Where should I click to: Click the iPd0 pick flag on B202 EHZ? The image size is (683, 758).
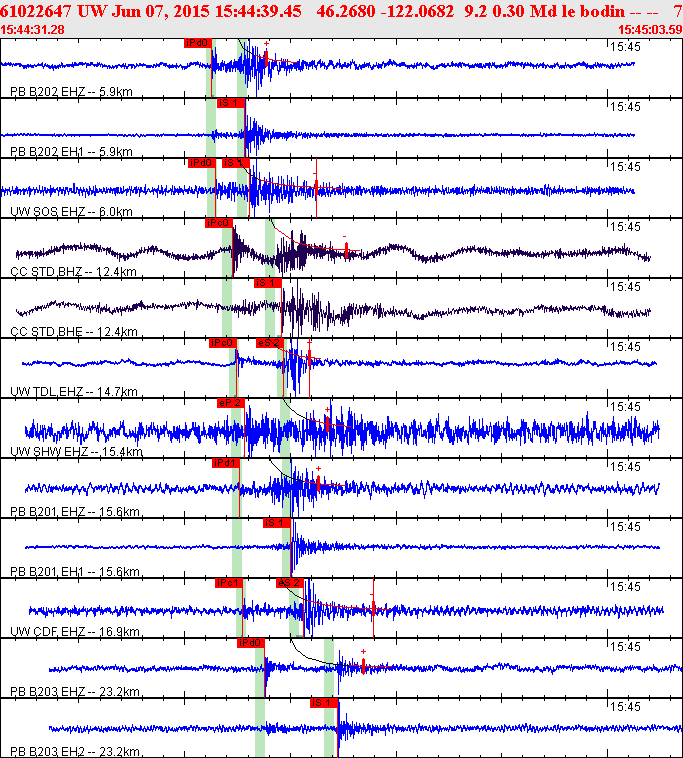click(198, 43)
